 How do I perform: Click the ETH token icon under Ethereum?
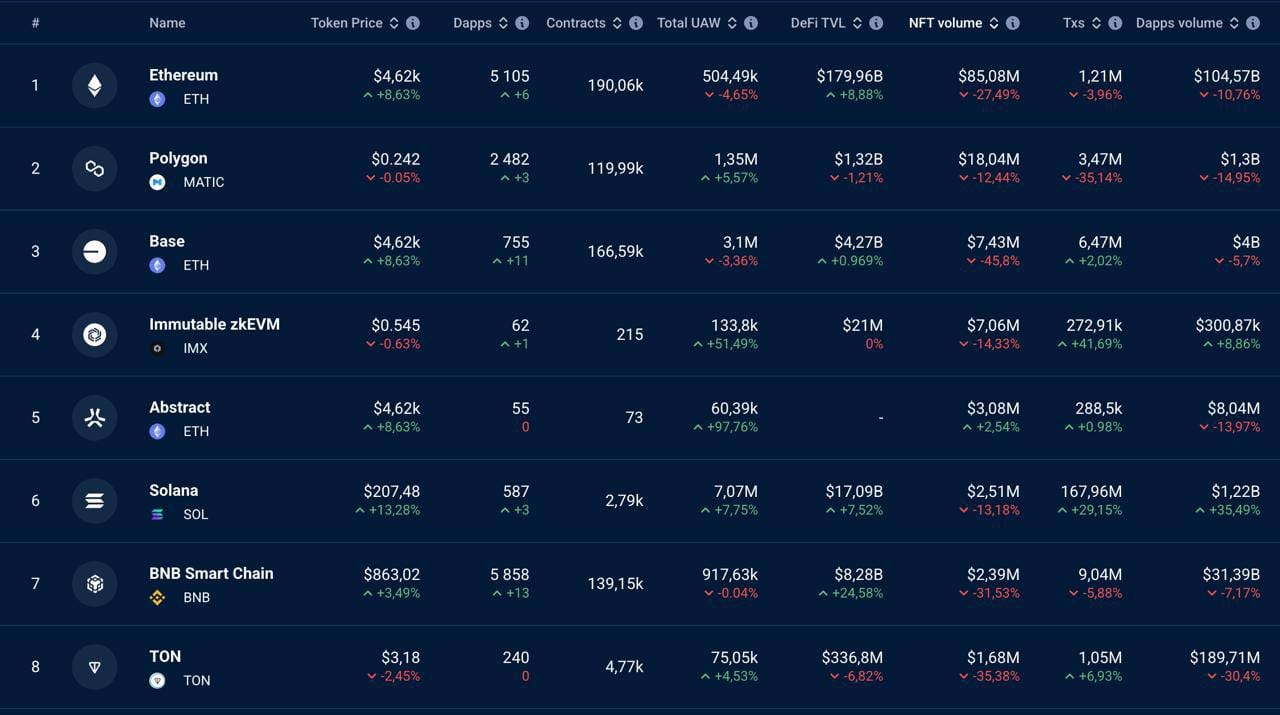click(x=157, y=99)
